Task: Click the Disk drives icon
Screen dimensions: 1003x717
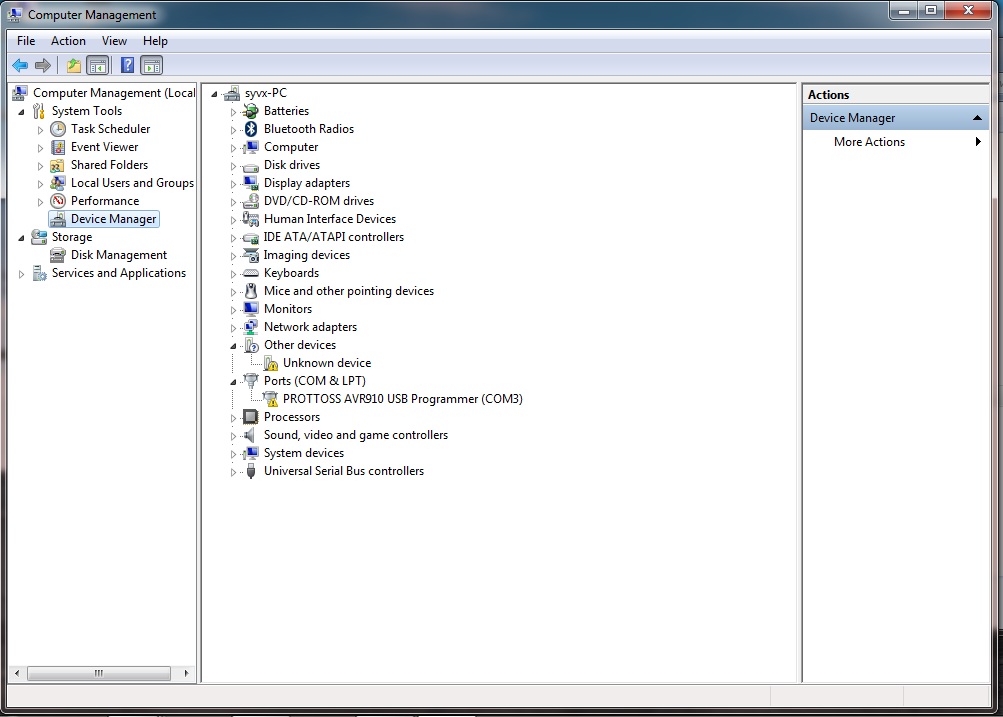Action: 251,166
